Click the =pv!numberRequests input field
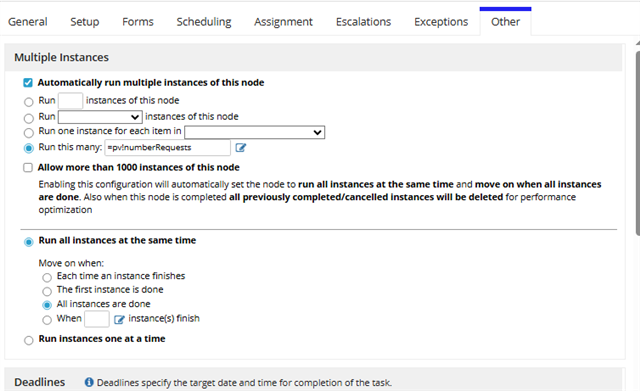 click(168, 148)
